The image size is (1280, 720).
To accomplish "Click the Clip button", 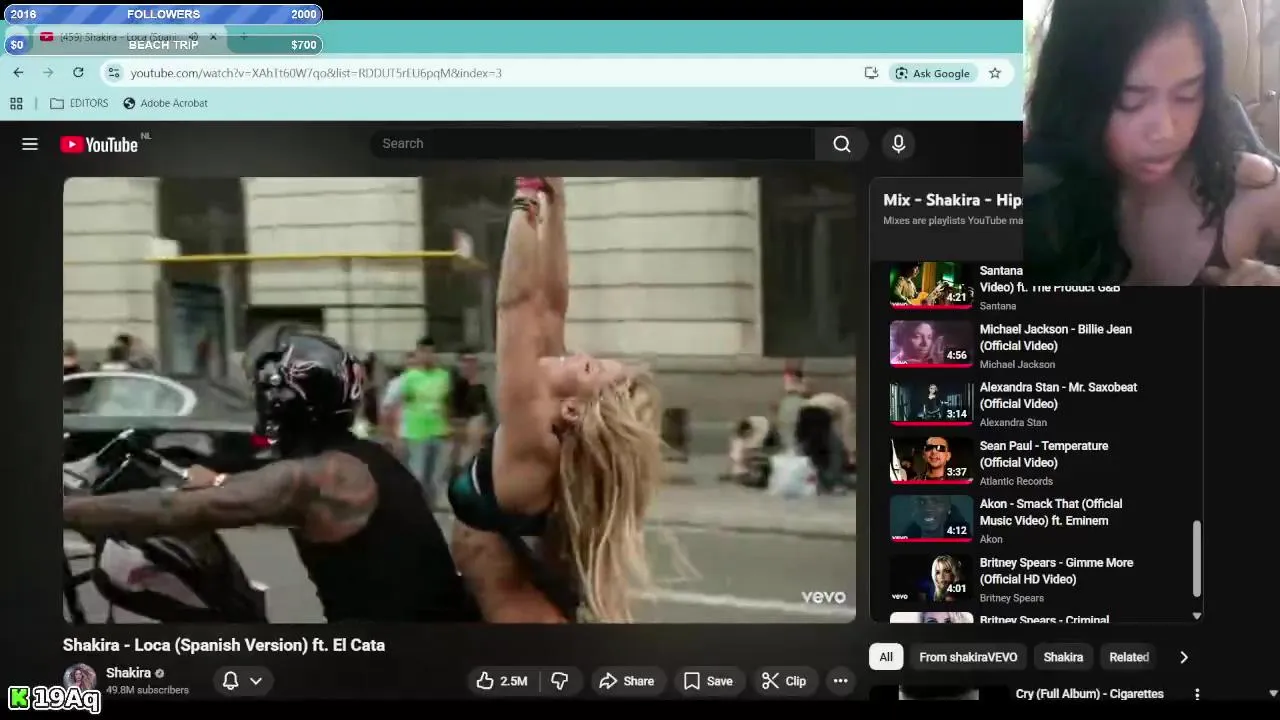I will pyautogui.click(x=784, y=681).
